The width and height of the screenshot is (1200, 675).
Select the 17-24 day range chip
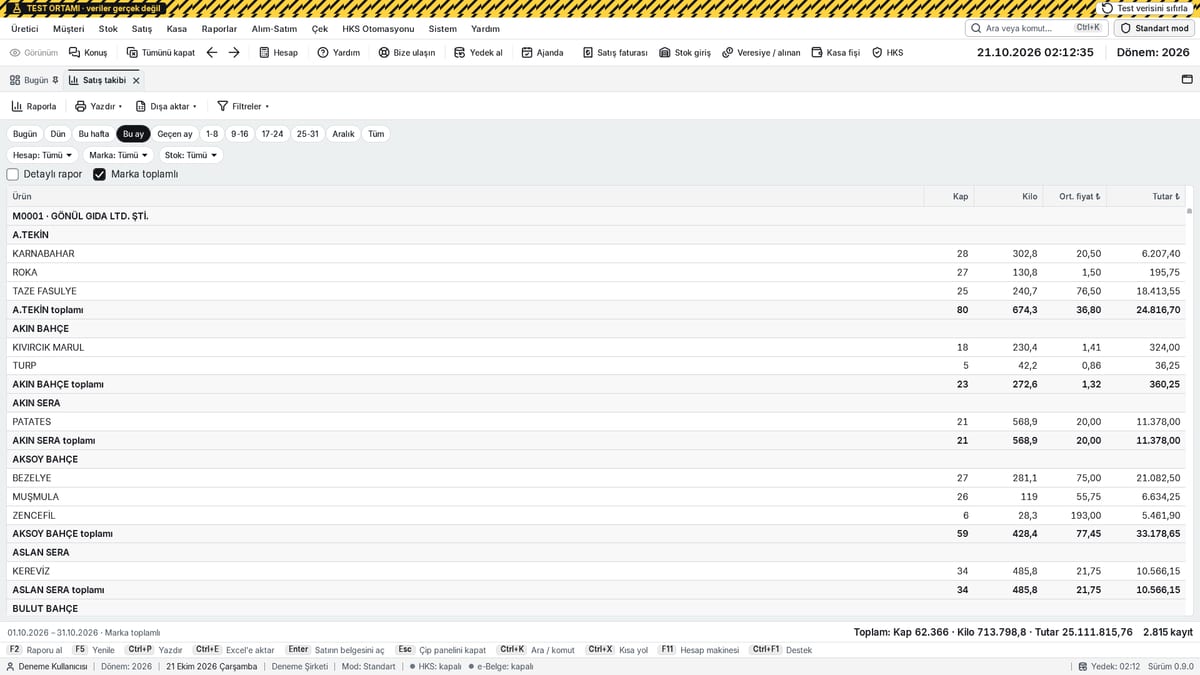[x=272, y=134]
